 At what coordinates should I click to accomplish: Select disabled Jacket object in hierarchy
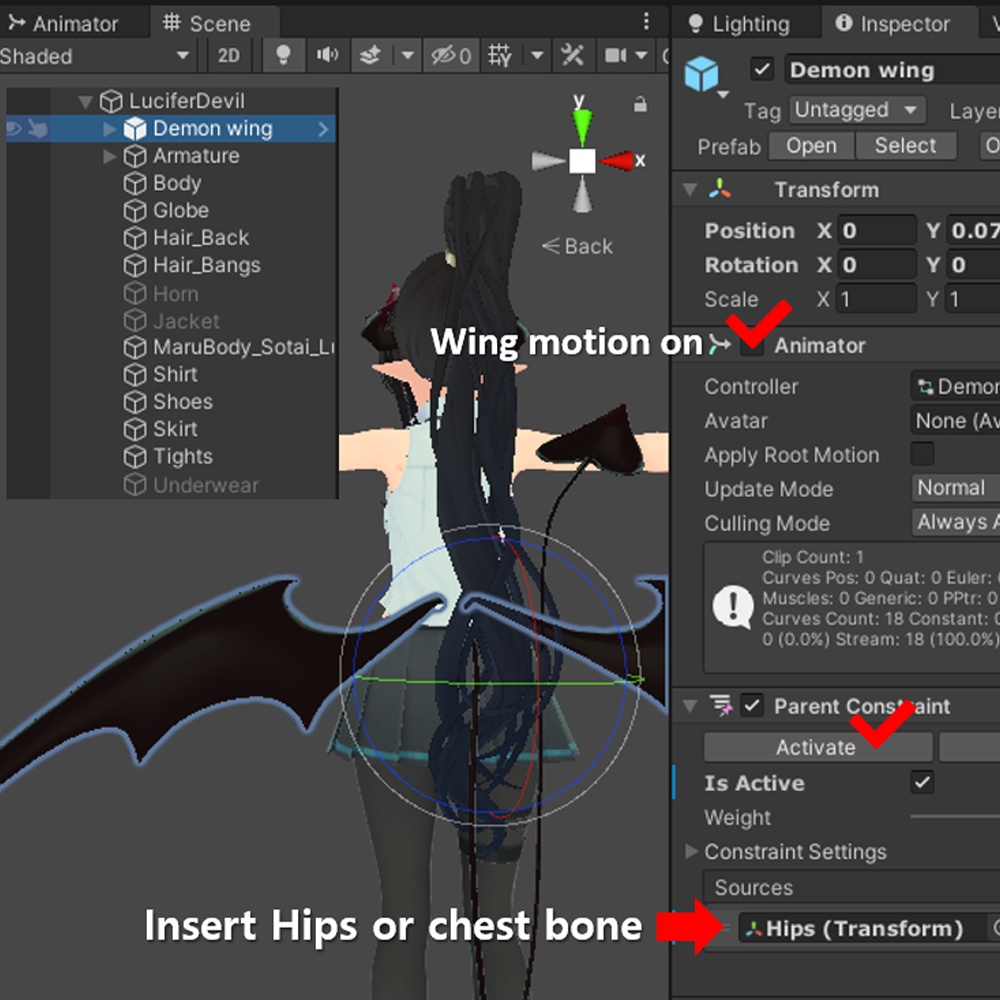point(186,321)
